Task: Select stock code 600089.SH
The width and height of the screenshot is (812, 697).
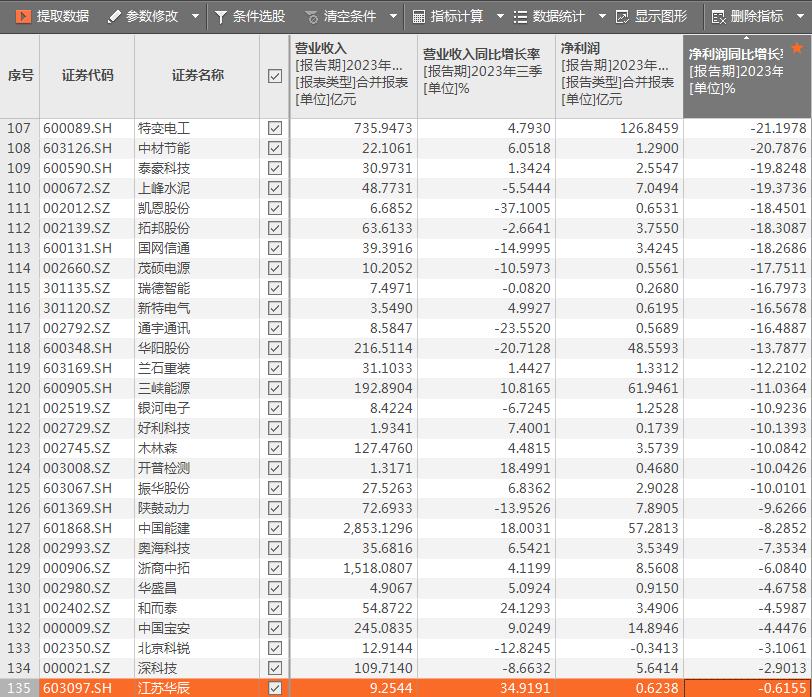Action: pos(77,128)
